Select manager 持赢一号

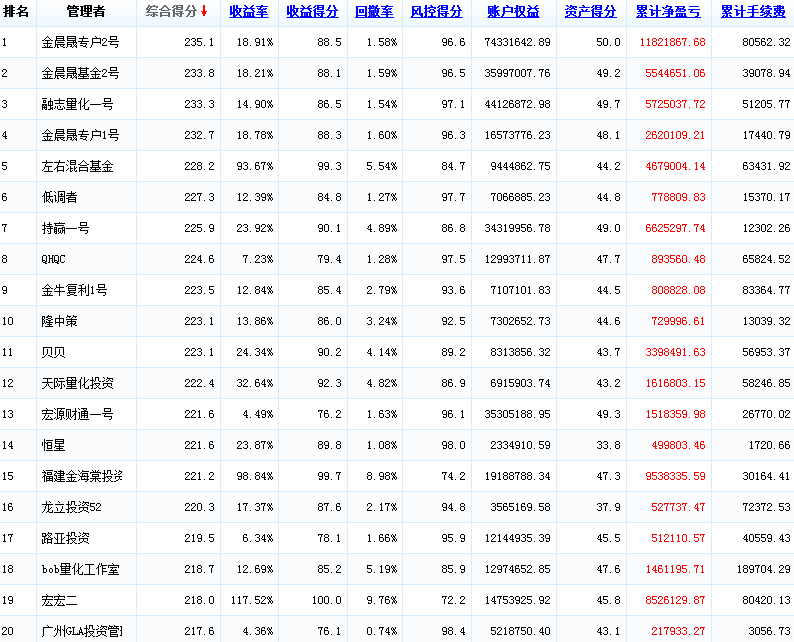click(x=65, y=228)
